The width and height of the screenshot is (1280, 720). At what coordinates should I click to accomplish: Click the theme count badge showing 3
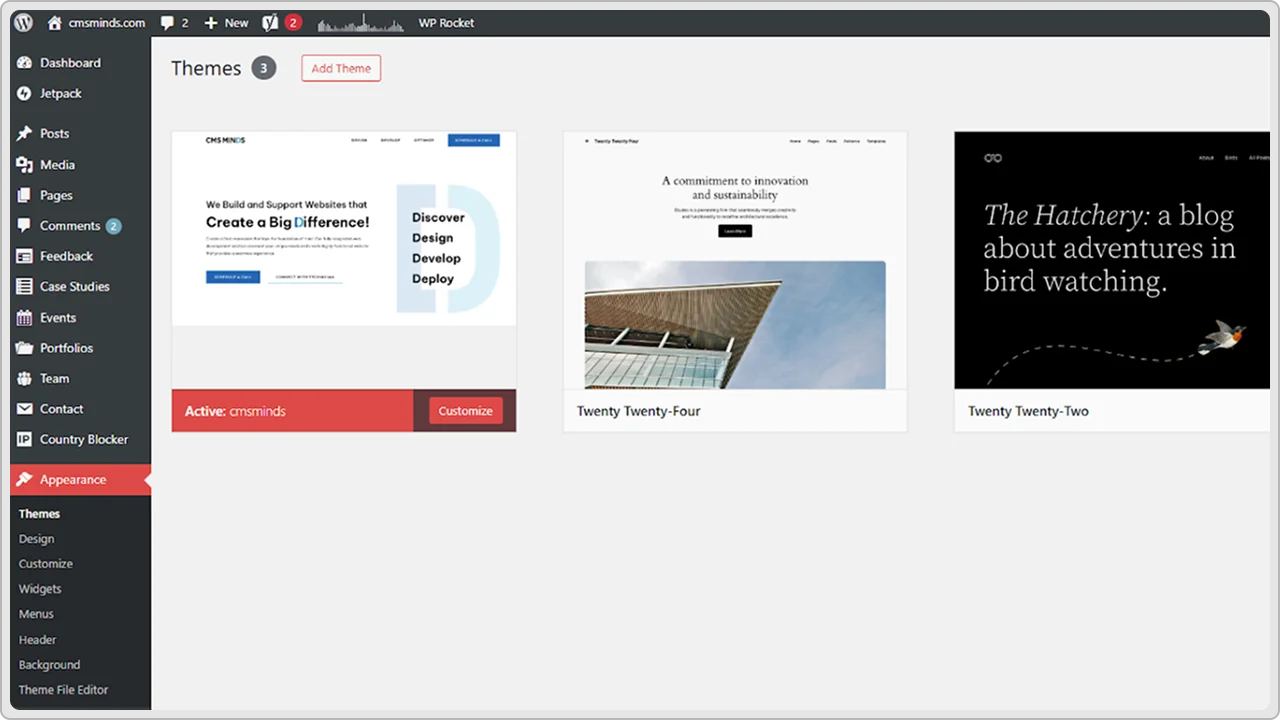pyautogui.click(x=264, y=68)
